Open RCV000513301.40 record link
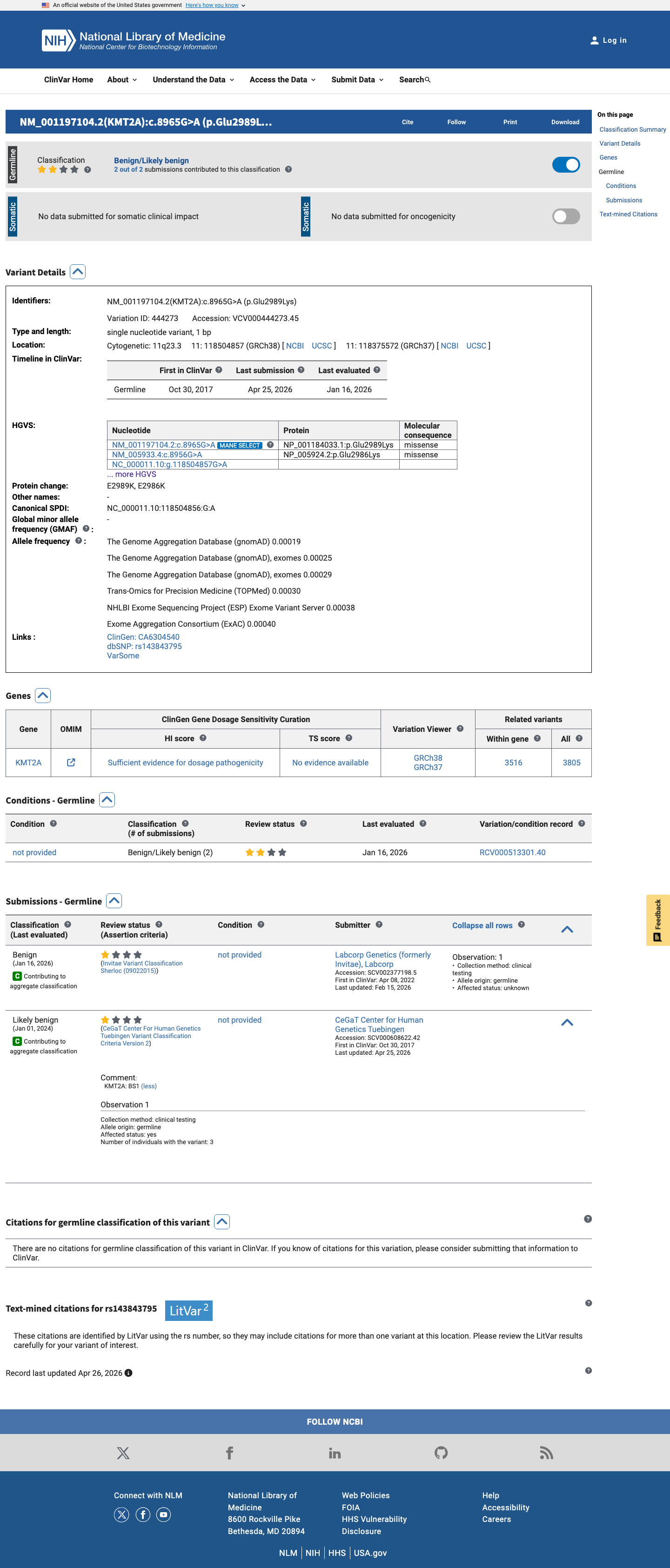Screen dimensions: 670x1568 (512, 852)
